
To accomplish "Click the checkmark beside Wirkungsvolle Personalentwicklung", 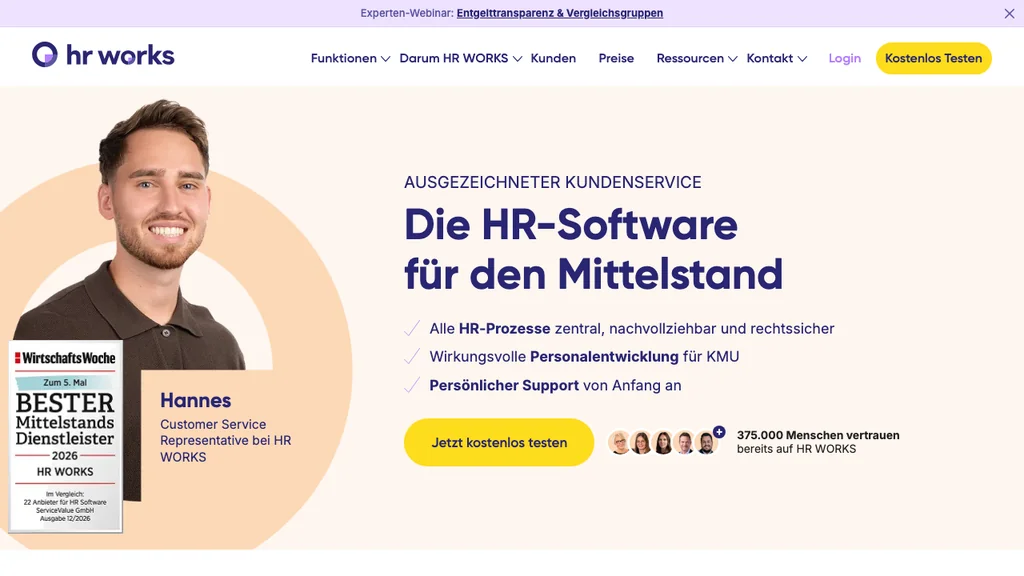I will pos(412,356).
